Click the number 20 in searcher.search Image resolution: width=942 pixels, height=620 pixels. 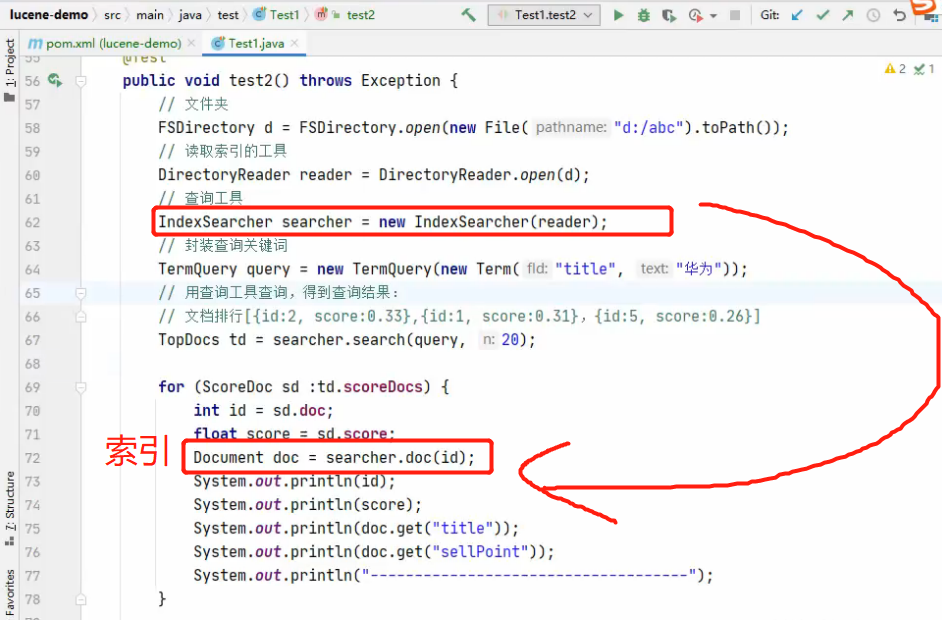coord(510,340)
